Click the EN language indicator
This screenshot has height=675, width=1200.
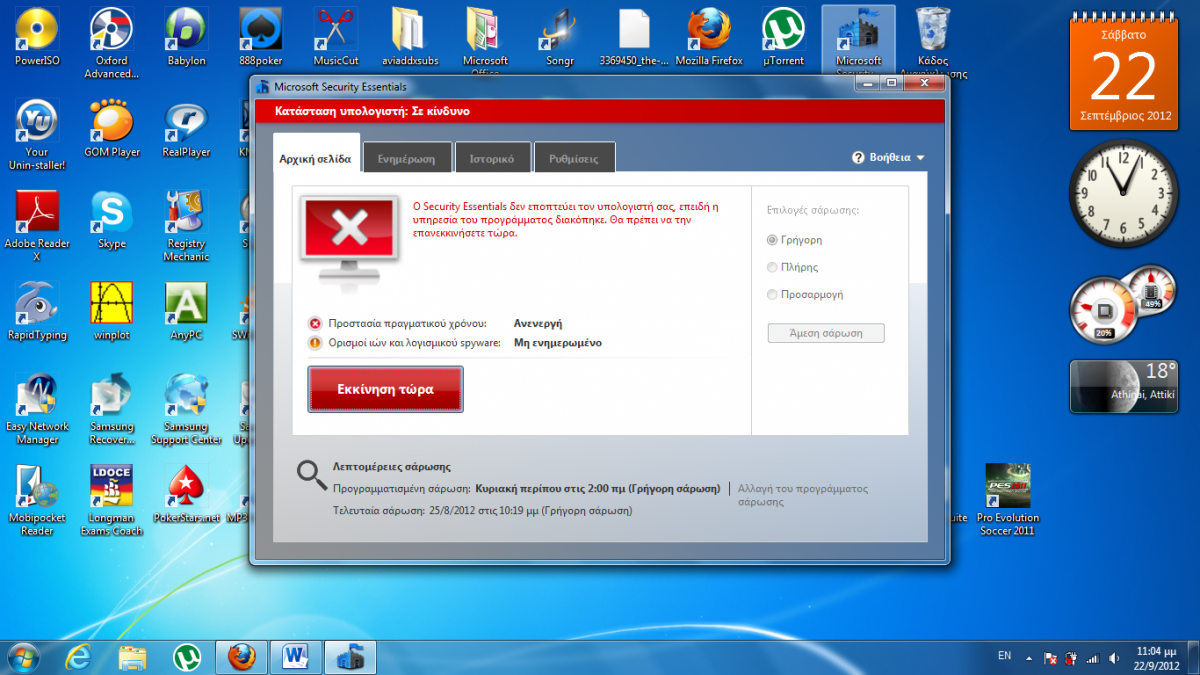tap(1004, 656)
